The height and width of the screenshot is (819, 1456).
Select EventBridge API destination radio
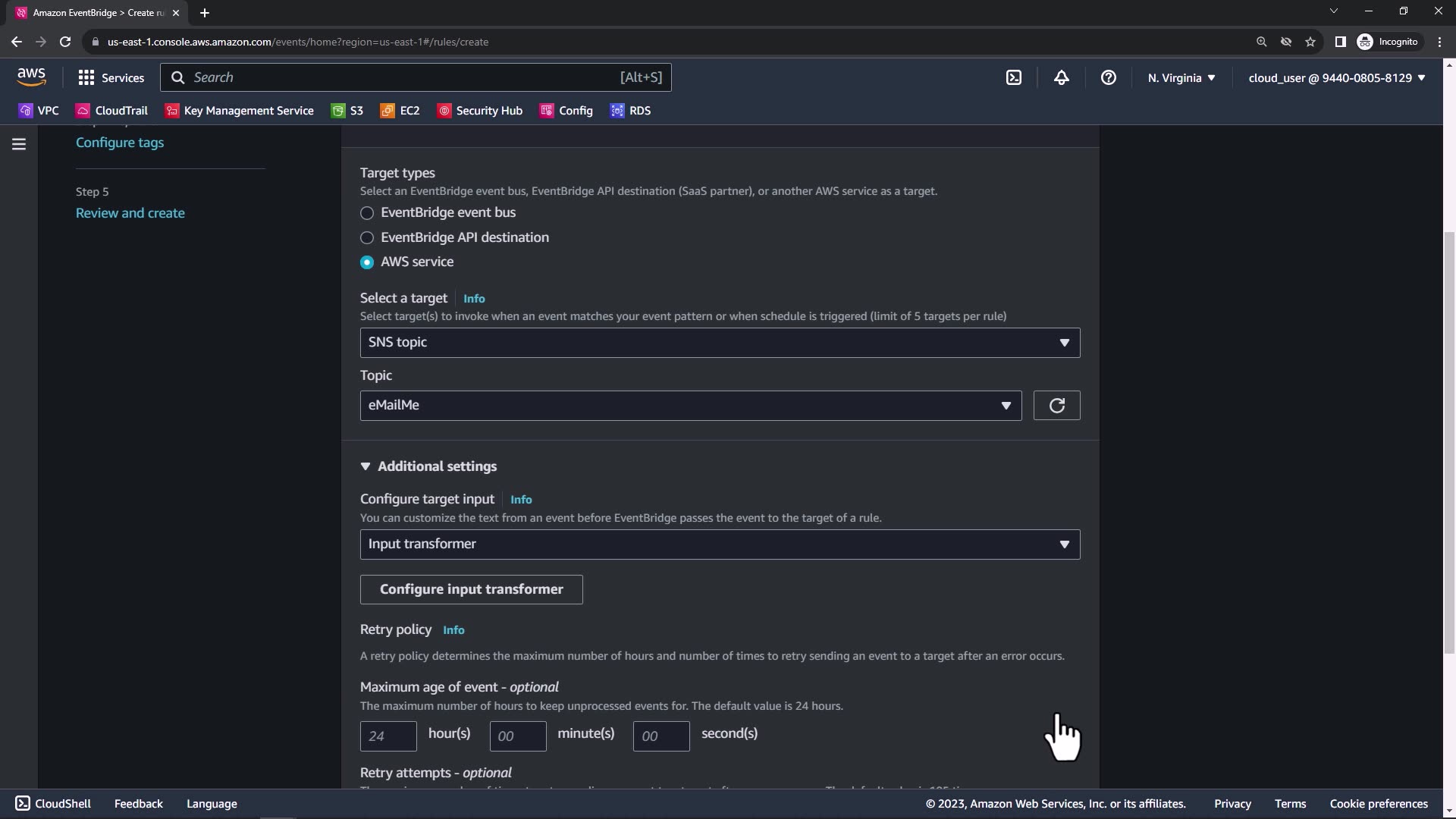tap(367, 238)
